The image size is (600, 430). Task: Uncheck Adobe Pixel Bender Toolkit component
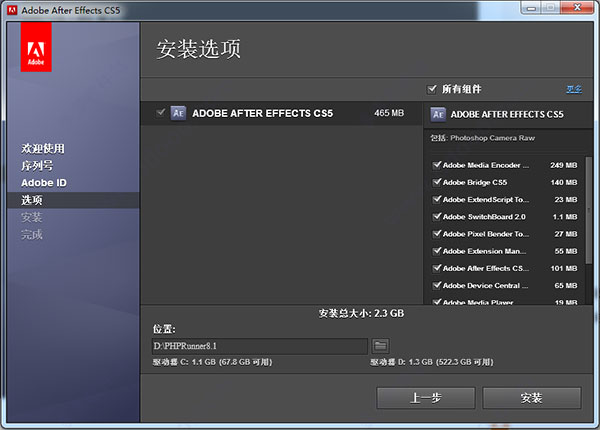437,234
